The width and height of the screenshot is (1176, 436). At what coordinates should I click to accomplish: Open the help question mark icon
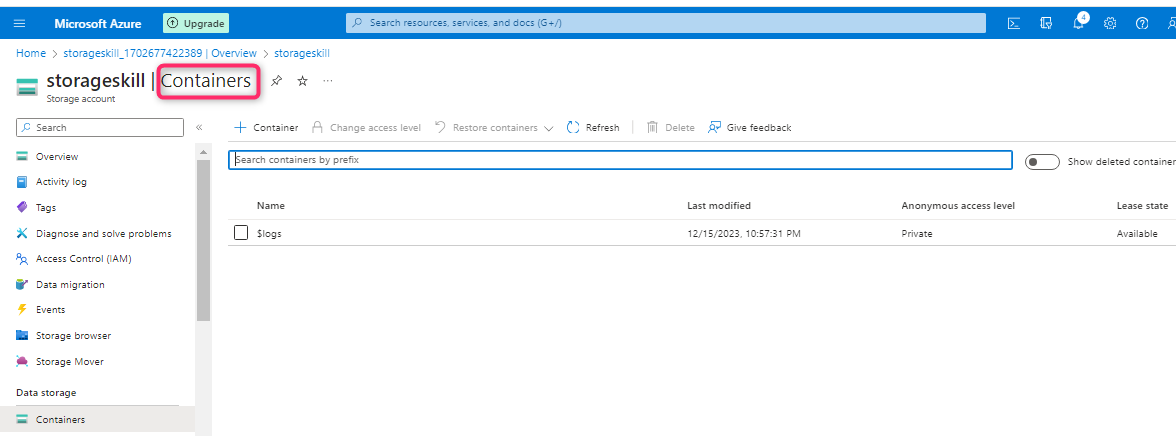1142,23
